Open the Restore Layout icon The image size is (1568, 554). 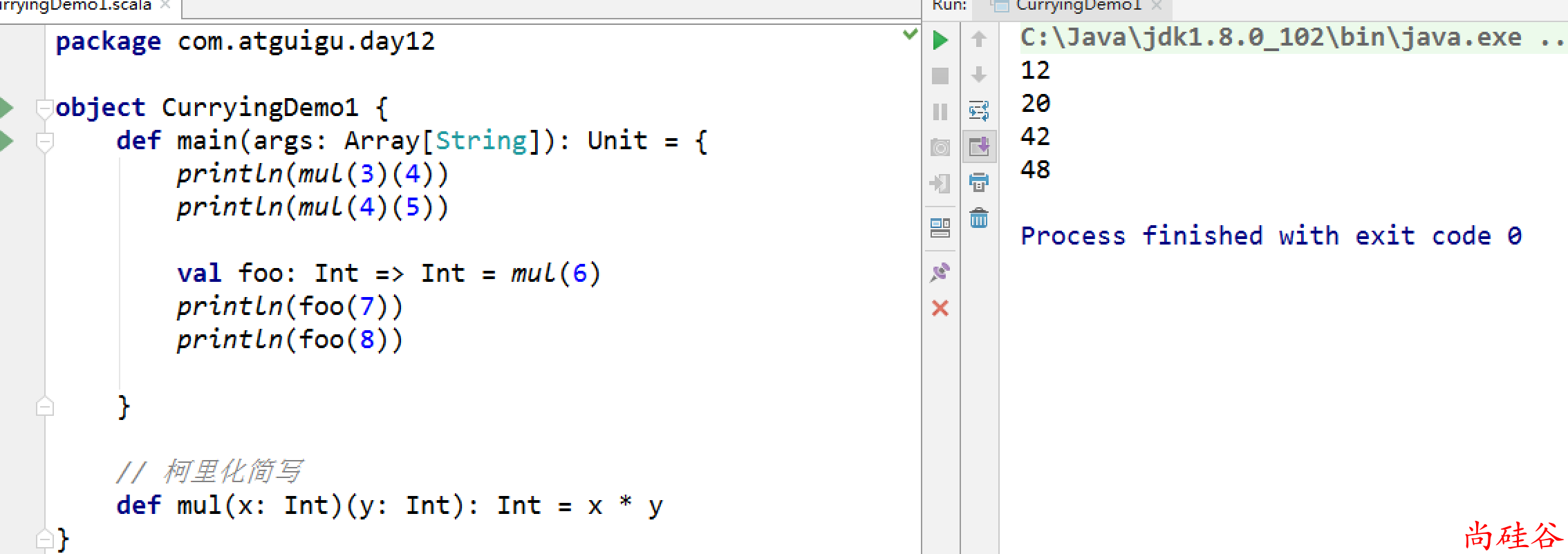click(940, 228)
